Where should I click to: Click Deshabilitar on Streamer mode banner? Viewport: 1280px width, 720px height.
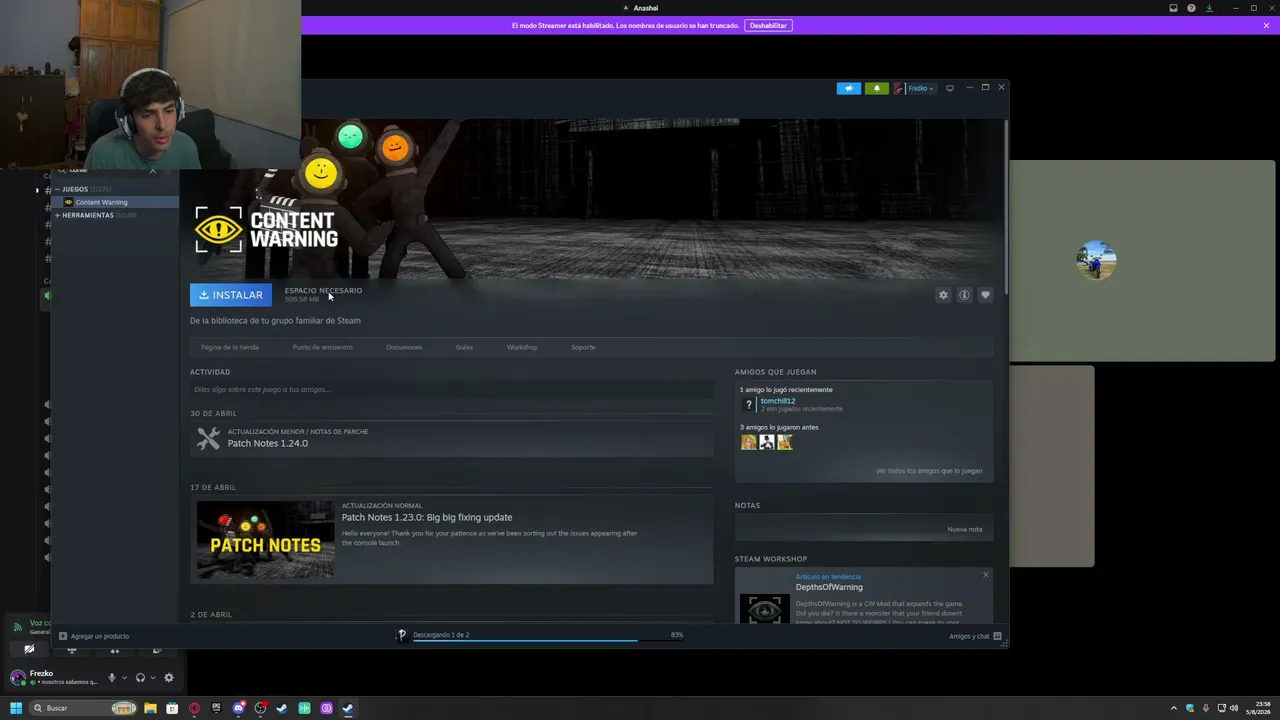pyautogui.click(x=768, y=25)
